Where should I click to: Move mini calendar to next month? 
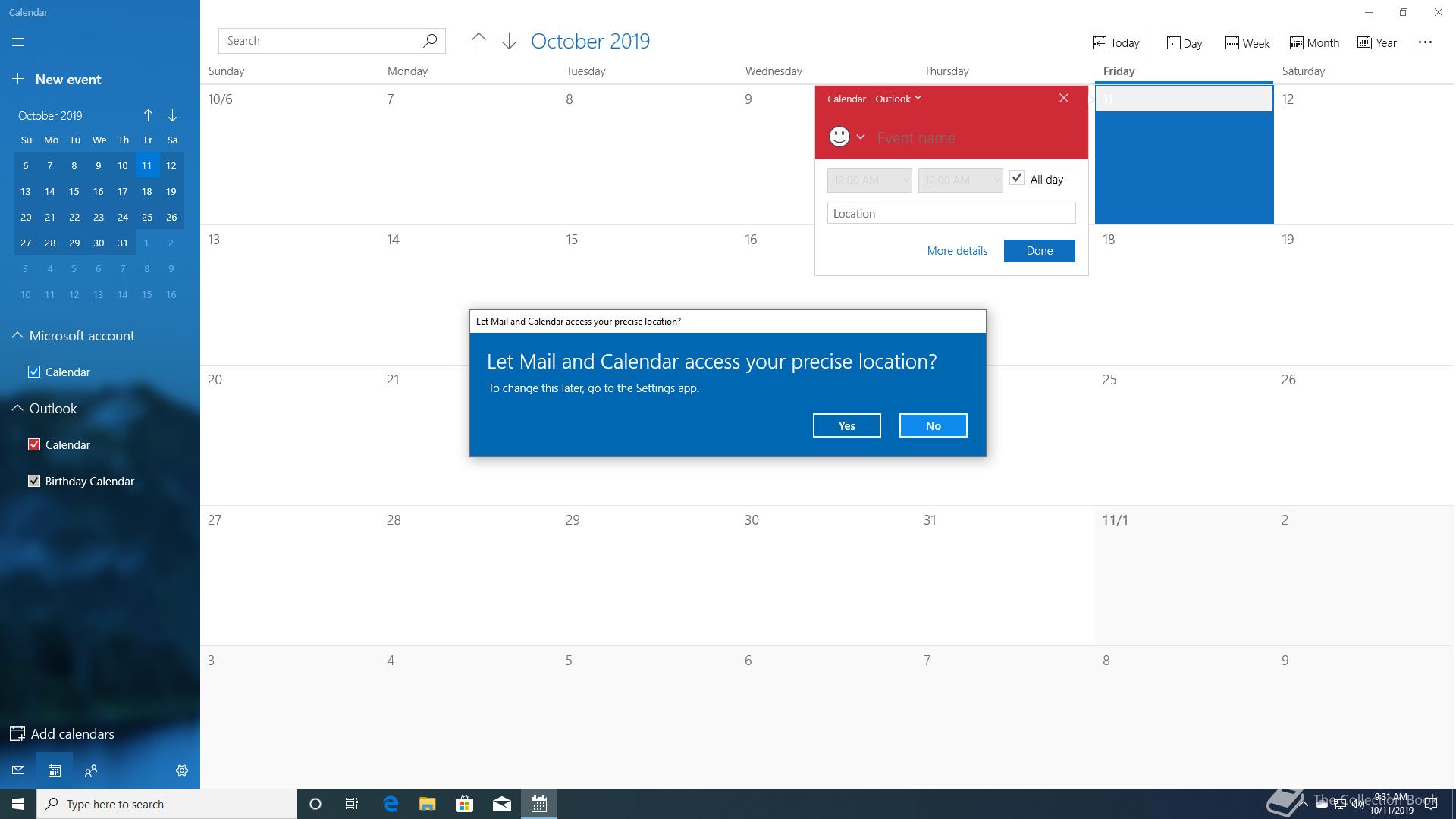[172, 115]
